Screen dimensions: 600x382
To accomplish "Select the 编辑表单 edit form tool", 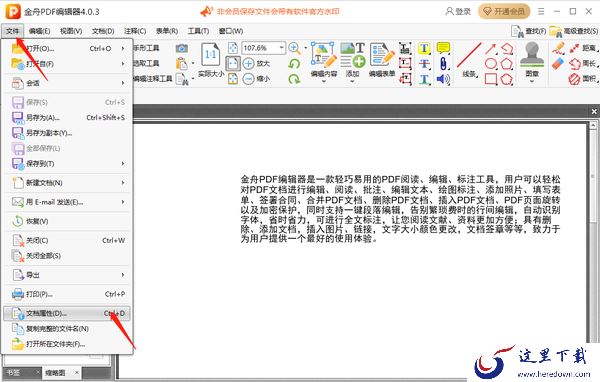I will tap(382, 60).
